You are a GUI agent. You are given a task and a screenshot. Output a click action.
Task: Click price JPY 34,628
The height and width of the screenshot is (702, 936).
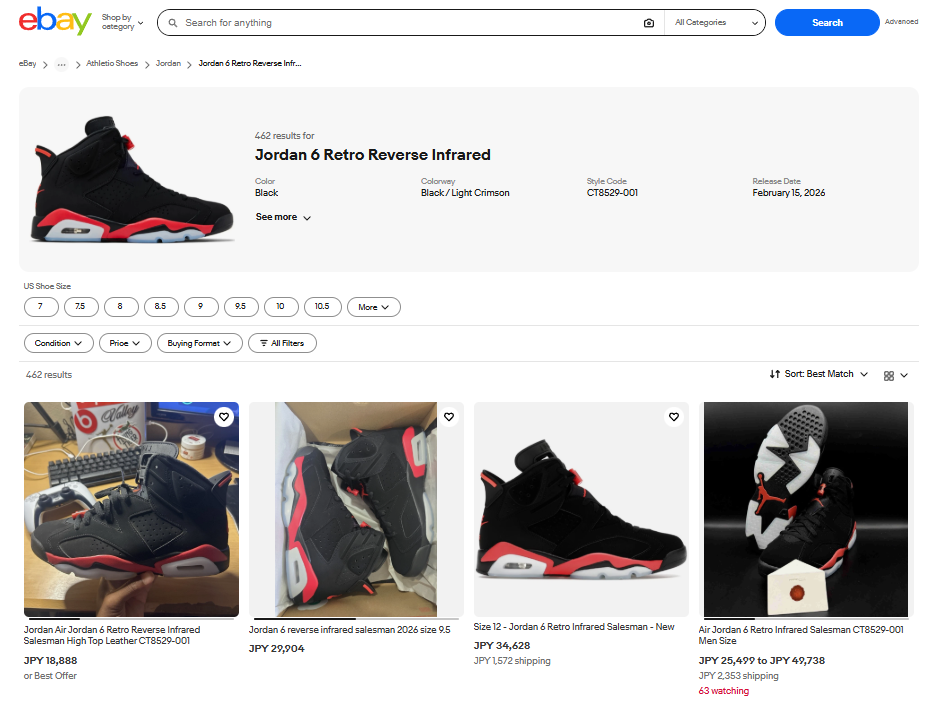(502, 645)
